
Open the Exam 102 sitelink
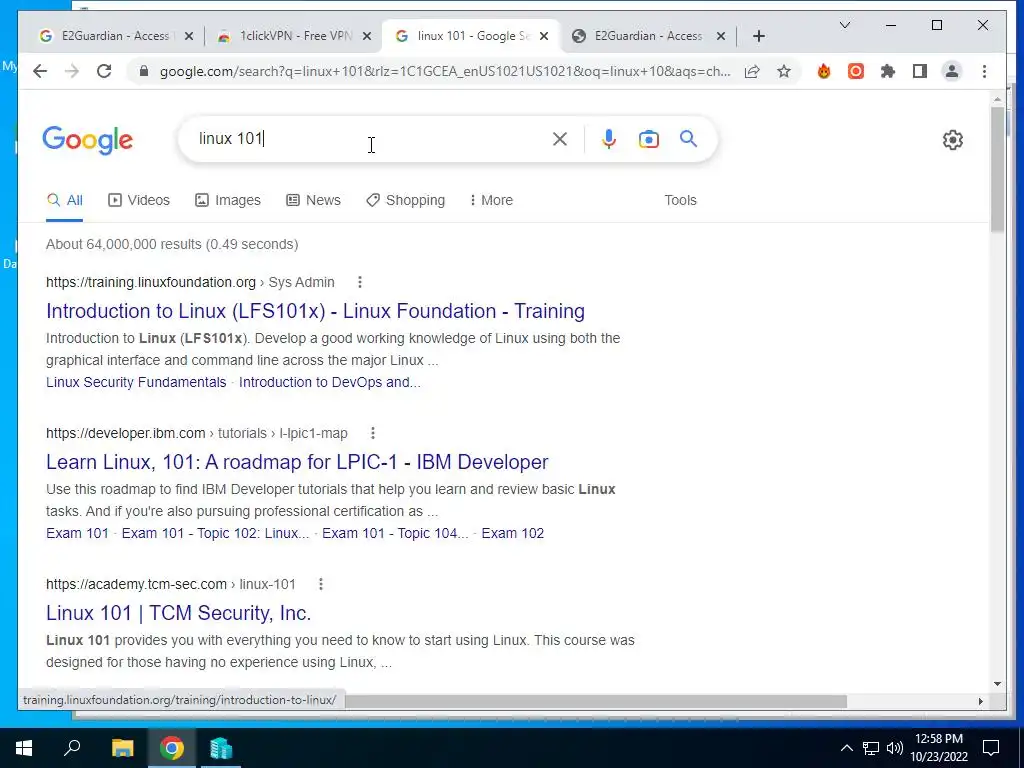pos(513,533)
